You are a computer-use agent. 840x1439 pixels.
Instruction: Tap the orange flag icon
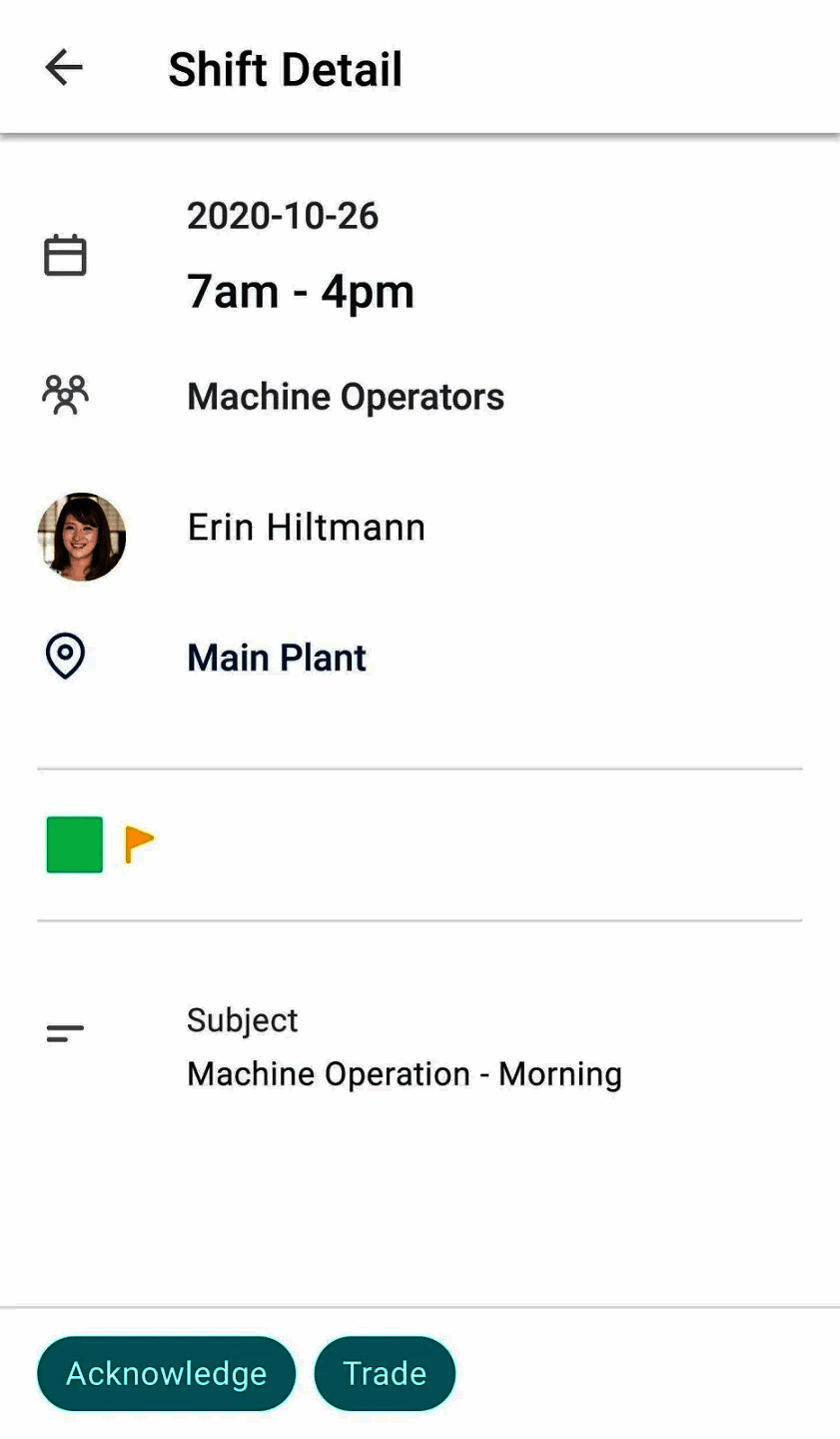coord(139,844)
